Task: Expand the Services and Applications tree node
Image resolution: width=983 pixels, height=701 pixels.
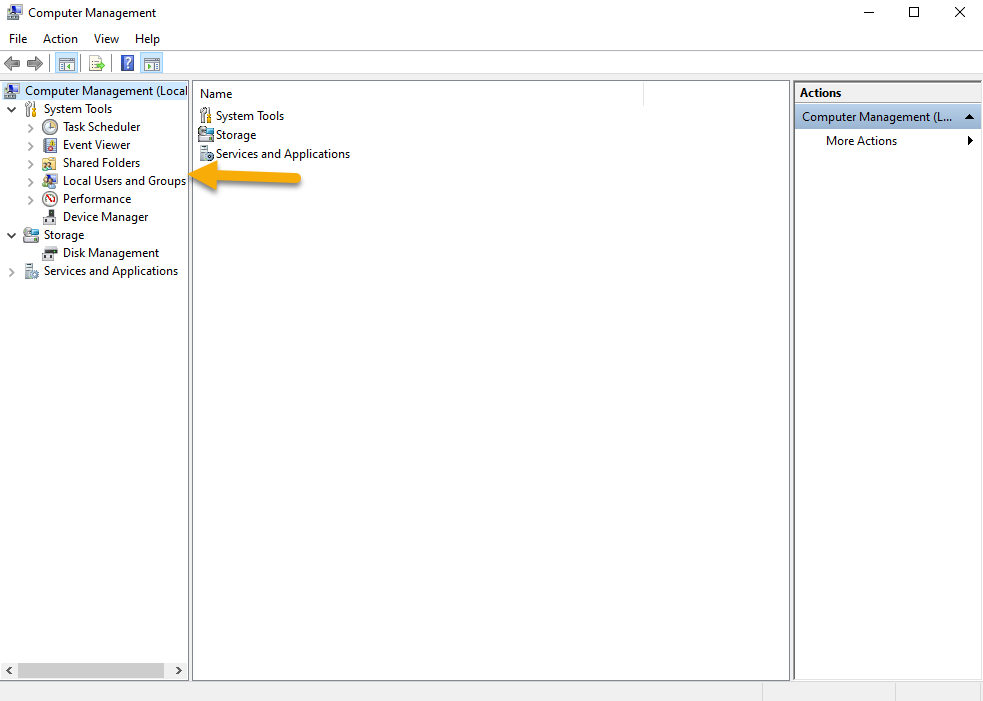Action: coord(12,272)
